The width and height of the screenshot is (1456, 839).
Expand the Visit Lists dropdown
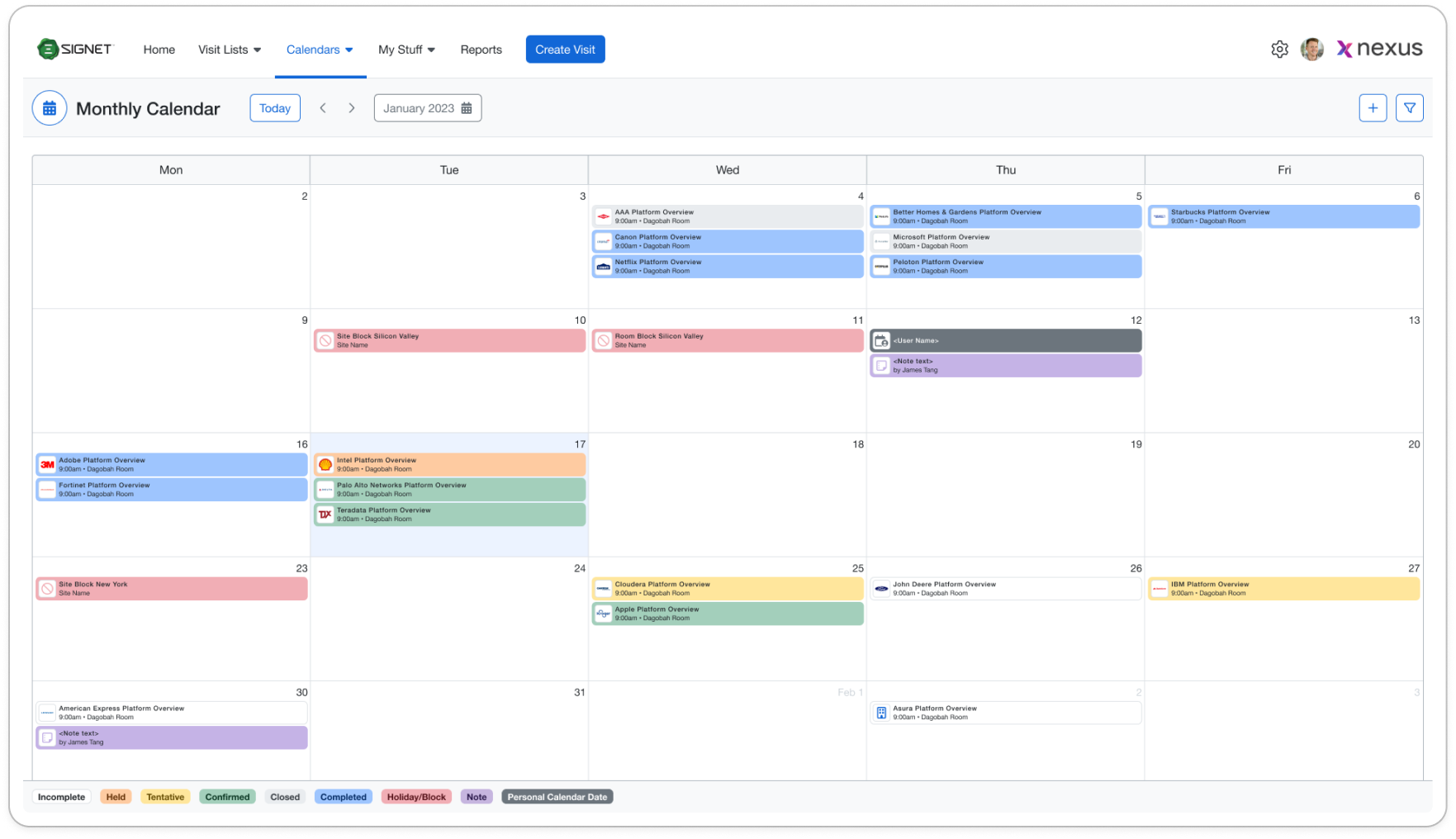click(x=230, y=50)
